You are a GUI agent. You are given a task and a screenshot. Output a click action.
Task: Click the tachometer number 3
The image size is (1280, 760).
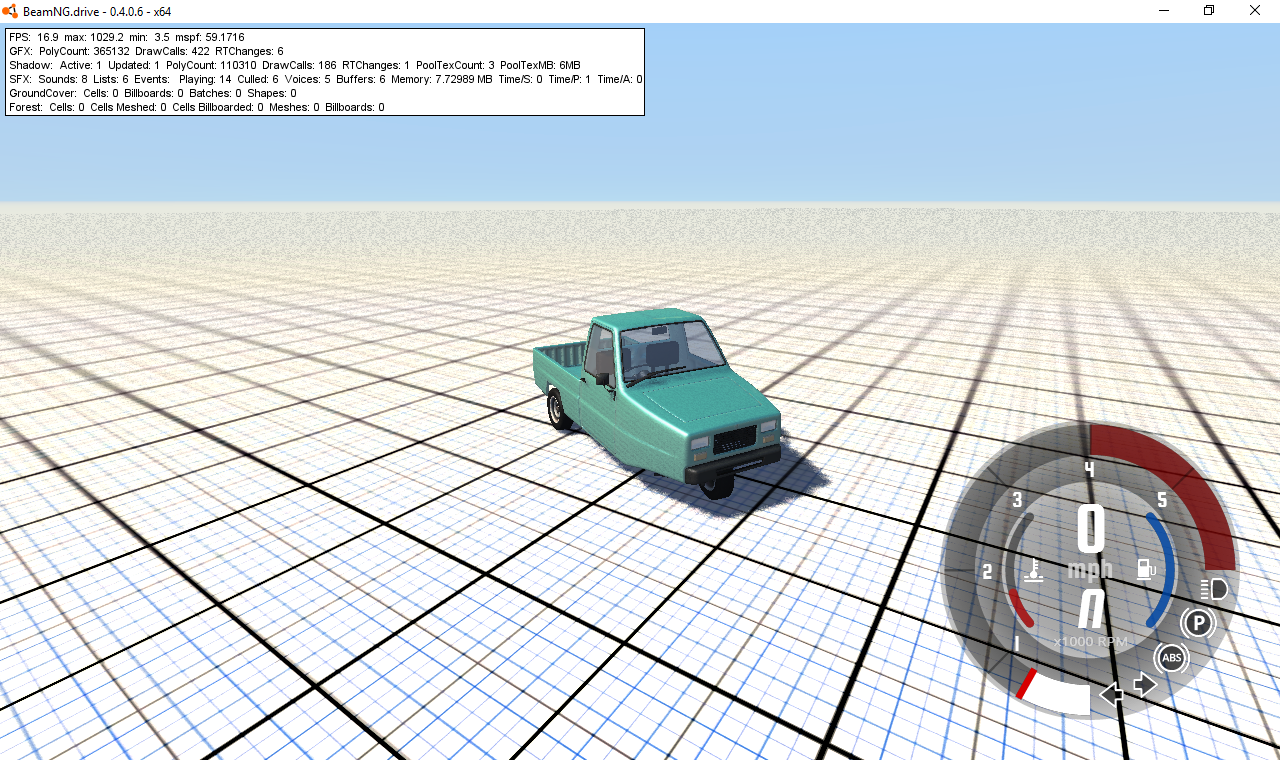coord(1017,500)
